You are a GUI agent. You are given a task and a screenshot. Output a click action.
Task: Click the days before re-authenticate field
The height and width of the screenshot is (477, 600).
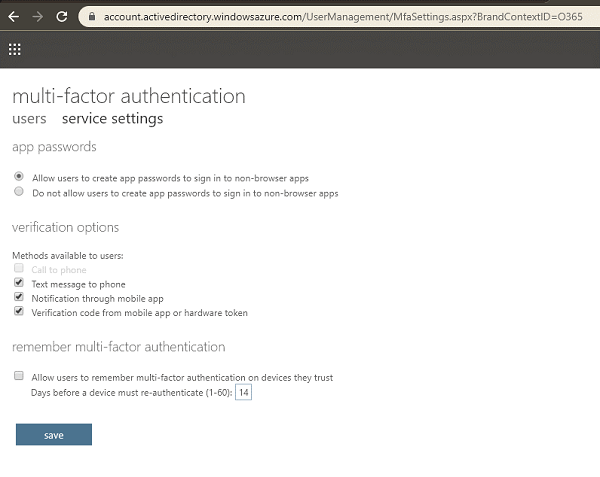coord(243,392)
